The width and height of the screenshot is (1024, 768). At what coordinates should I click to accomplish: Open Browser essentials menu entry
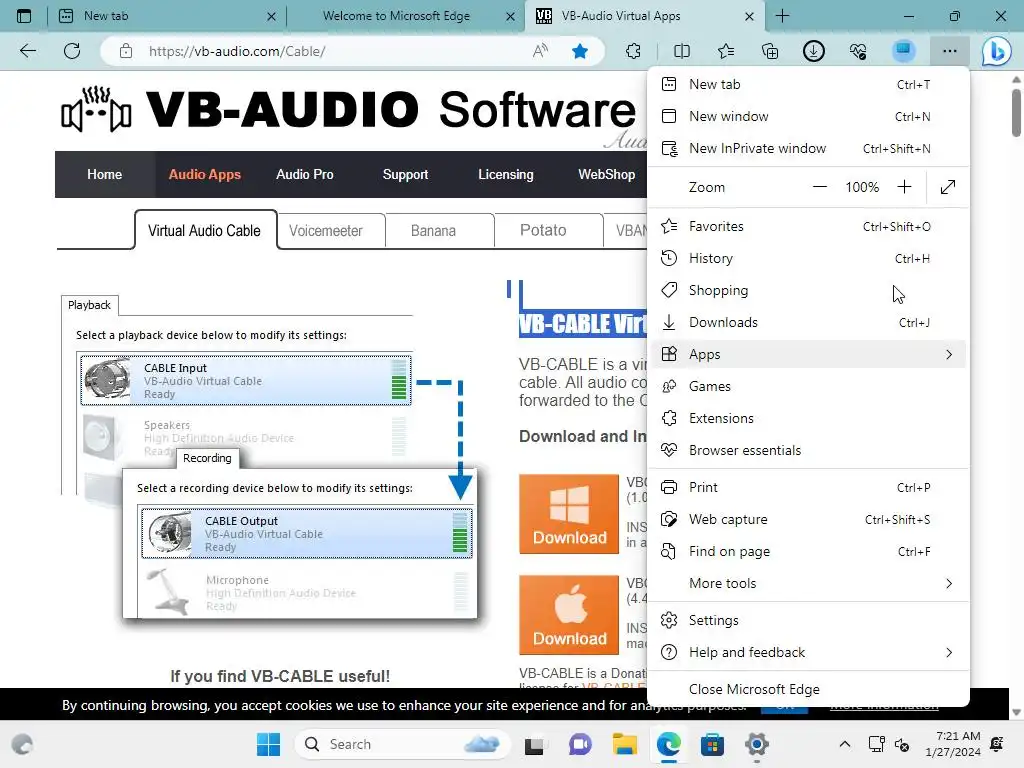click(808, 450)
